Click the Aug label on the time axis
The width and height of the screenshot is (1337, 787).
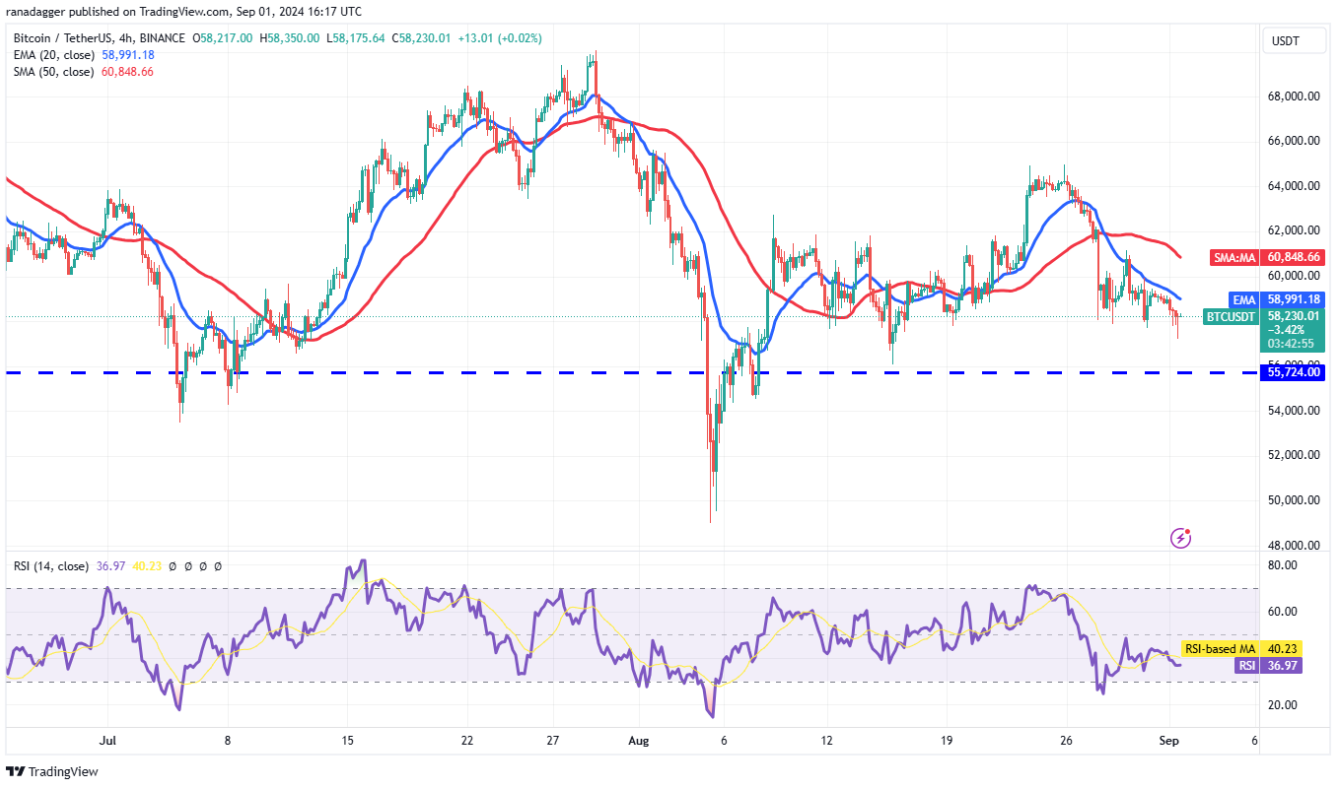638,741
